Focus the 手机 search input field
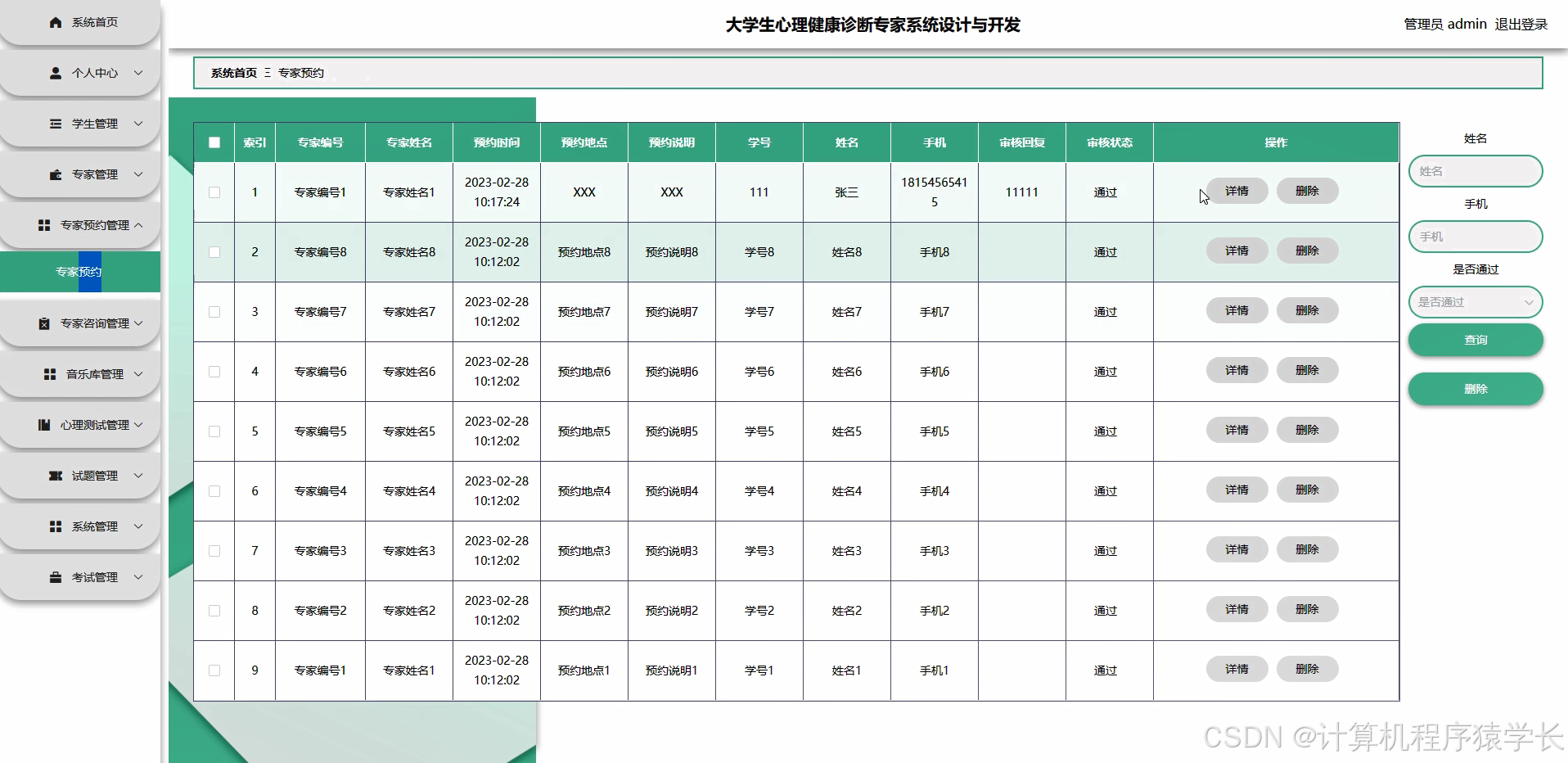Screen dimensions: 1568x763 [x=1476, y=237]
